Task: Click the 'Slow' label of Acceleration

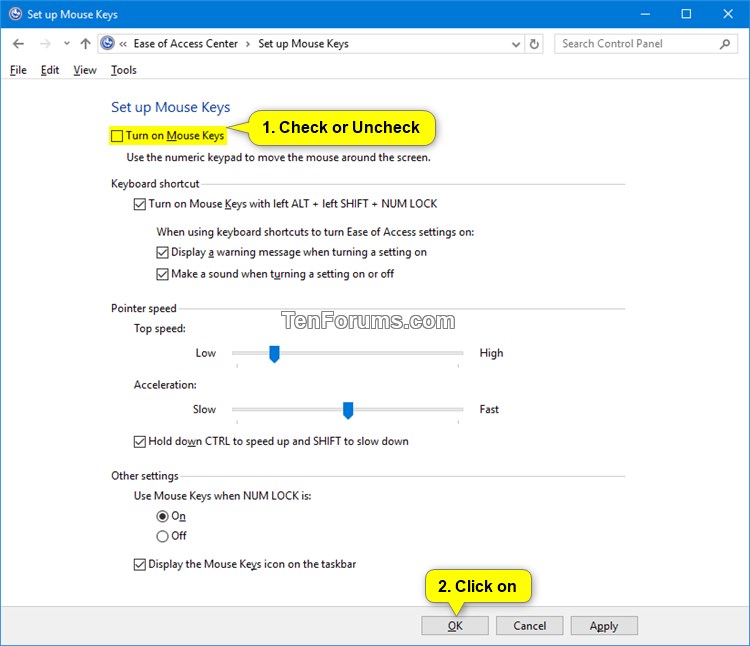Action: coord(204,410)
